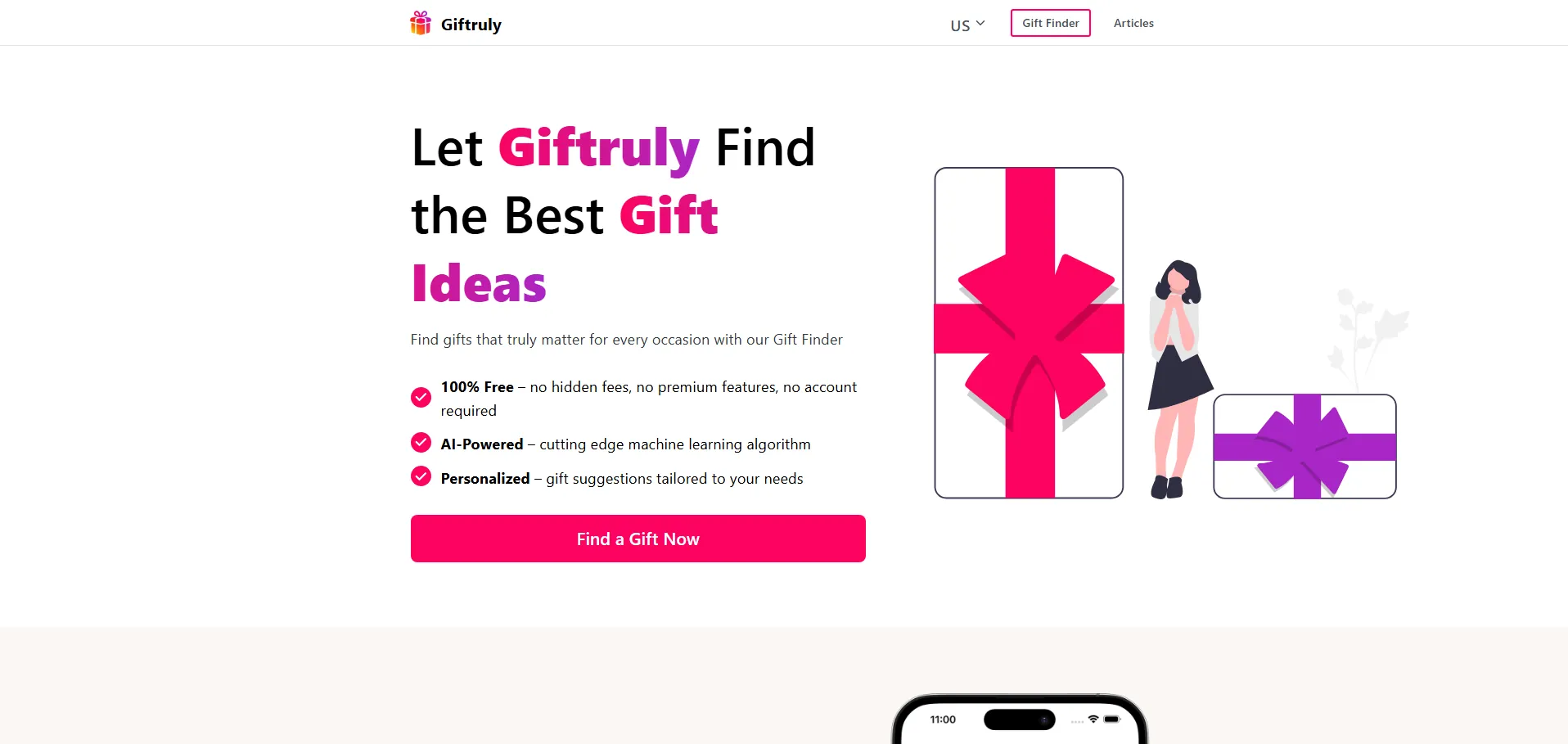Open the Gift Finder page
The height and width of the screenshot is (744, 1568).
(1051, 23)
